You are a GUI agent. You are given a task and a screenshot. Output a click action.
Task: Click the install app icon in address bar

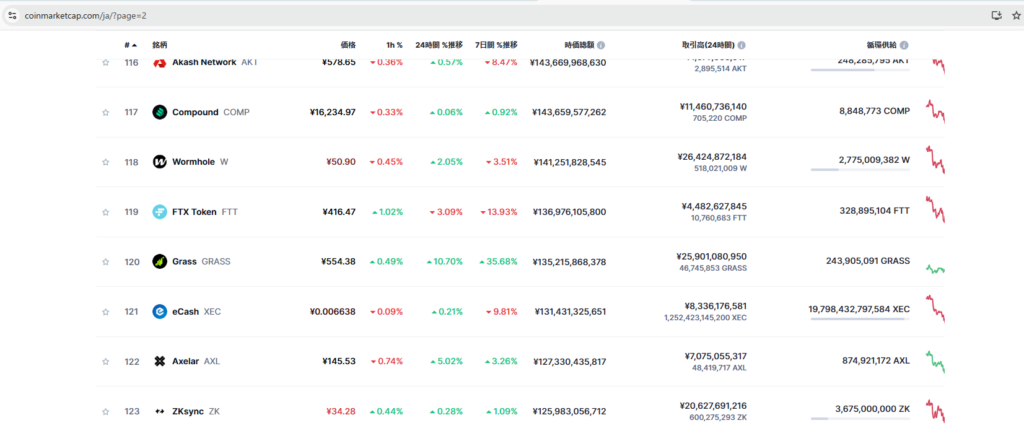point(997,15)
